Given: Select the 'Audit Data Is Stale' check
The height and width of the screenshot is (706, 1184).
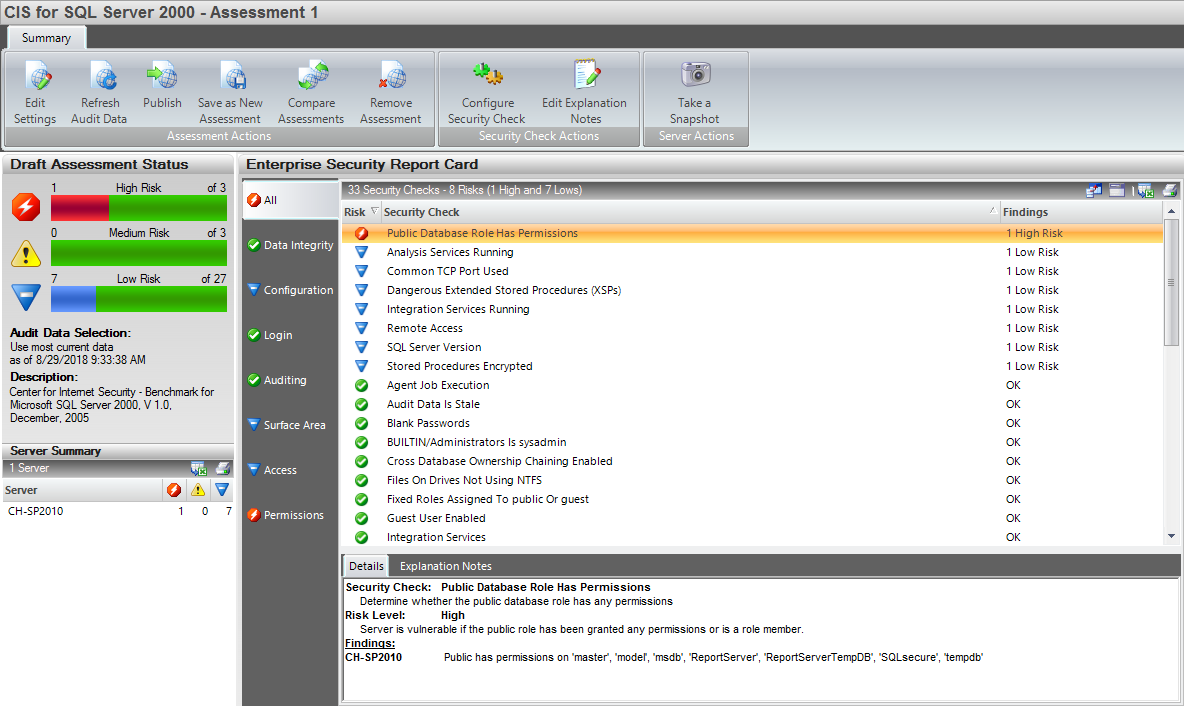Looking at the screenshot, I should [752, 404].
